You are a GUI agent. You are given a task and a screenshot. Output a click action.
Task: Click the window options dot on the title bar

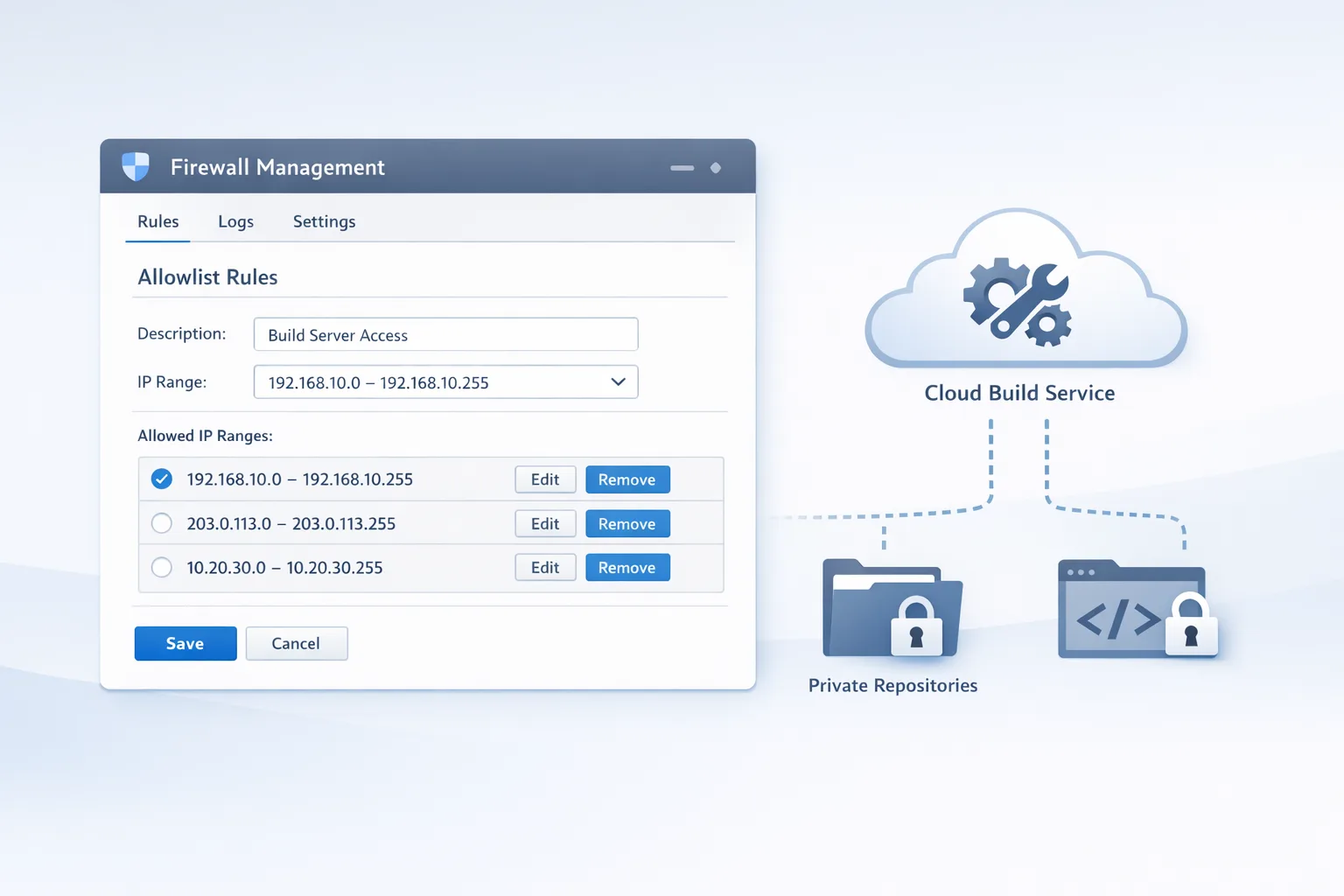(x=716, y=167)
